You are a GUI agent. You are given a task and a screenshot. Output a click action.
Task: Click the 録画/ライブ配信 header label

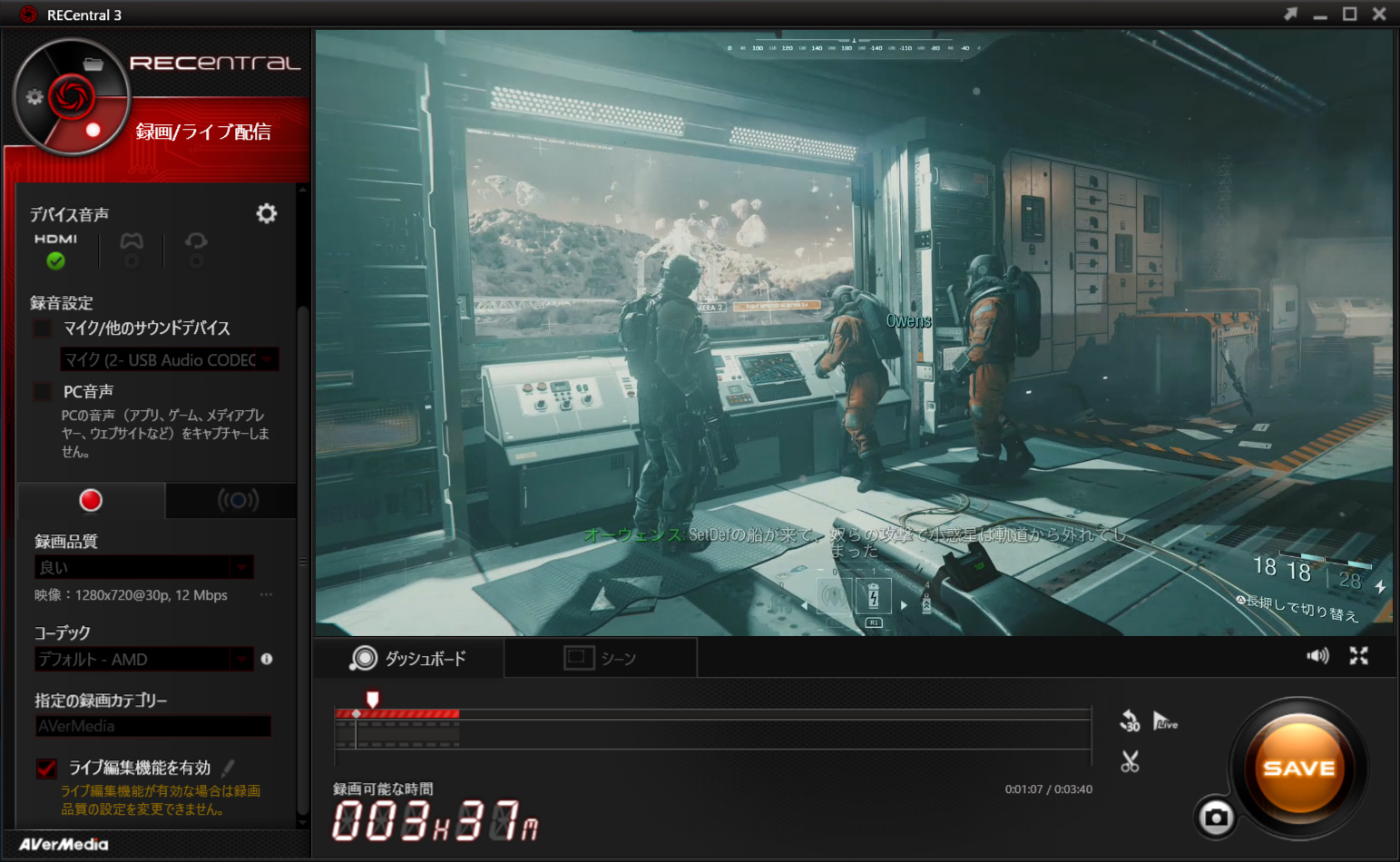tap(203, 132)
